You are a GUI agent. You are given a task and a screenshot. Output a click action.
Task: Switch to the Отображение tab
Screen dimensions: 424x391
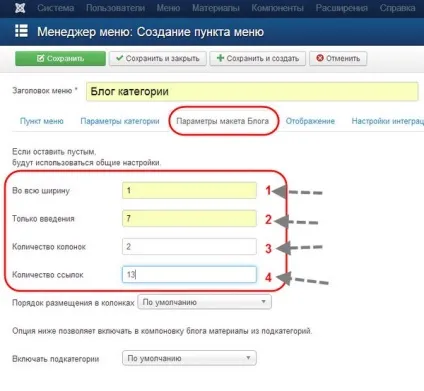[x=310, y=121]
